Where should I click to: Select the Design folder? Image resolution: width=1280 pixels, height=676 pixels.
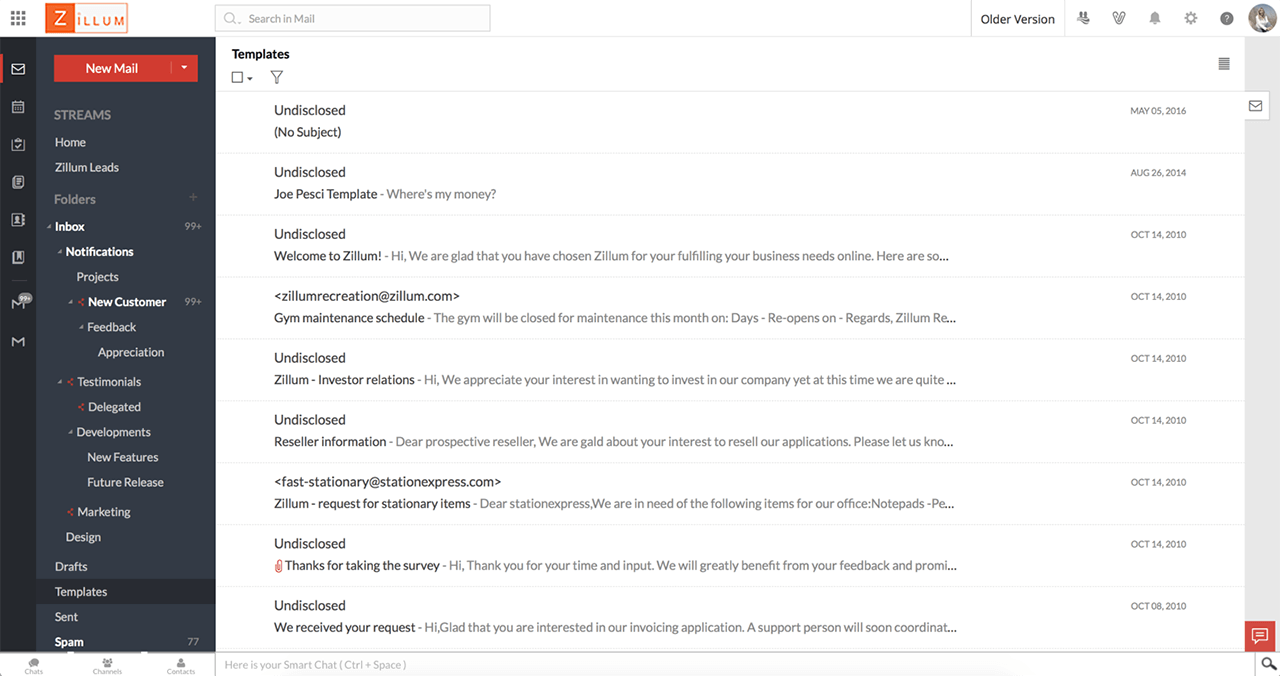click(83, 537)
